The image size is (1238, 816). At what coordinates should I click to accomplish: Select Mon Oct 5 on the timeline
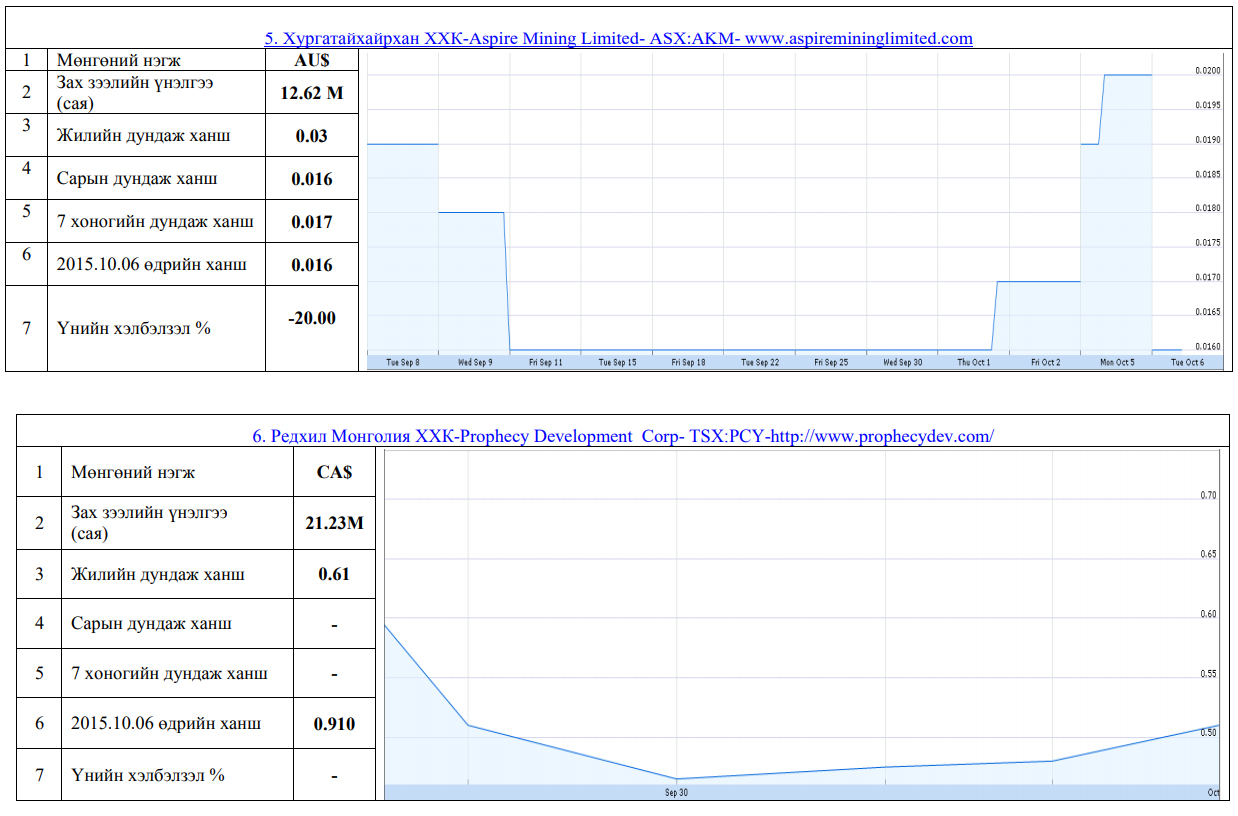(x=1117, y=362)
